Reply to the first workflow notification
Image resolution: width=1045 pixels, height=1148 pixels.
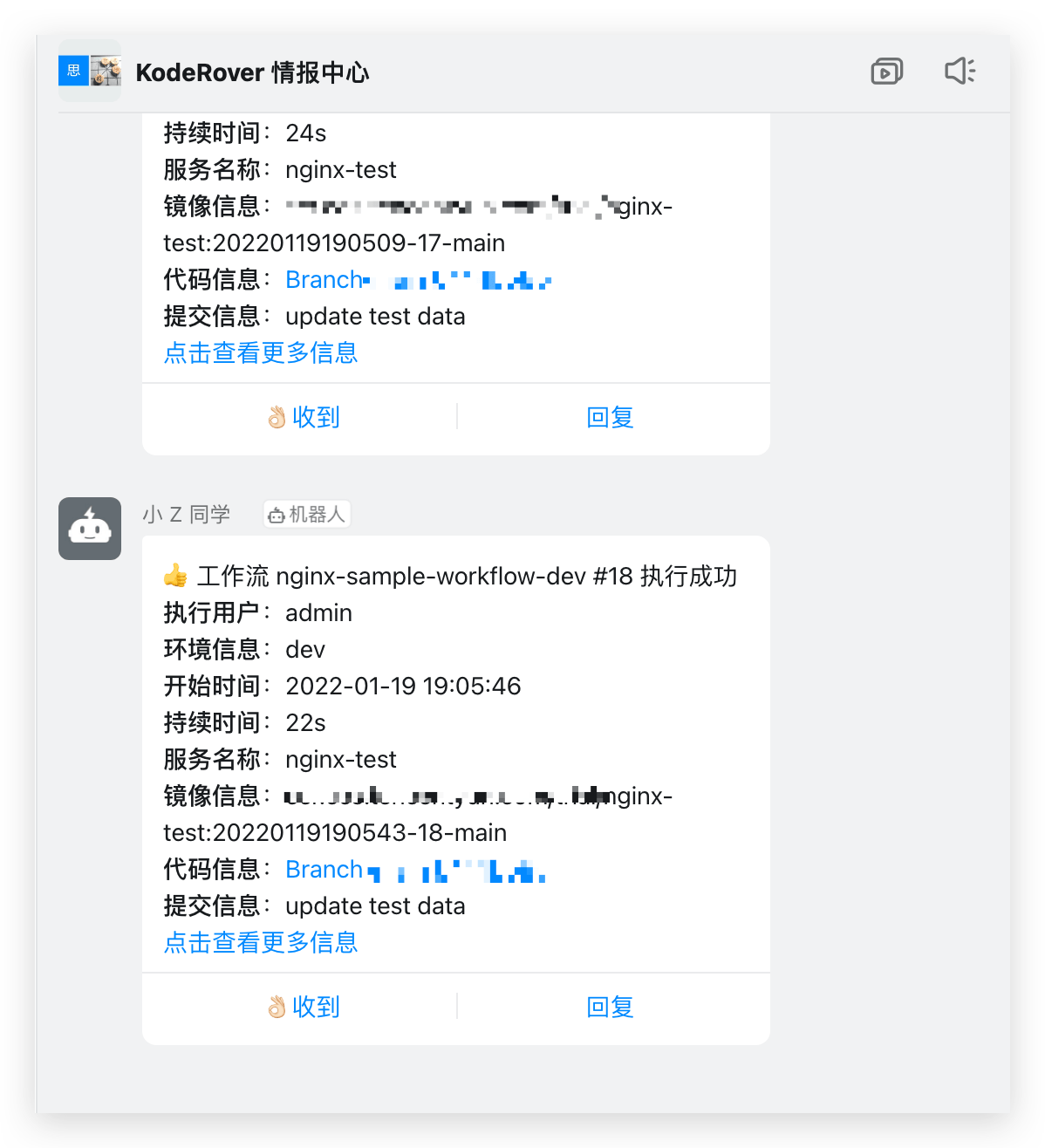tap(611, 417)
